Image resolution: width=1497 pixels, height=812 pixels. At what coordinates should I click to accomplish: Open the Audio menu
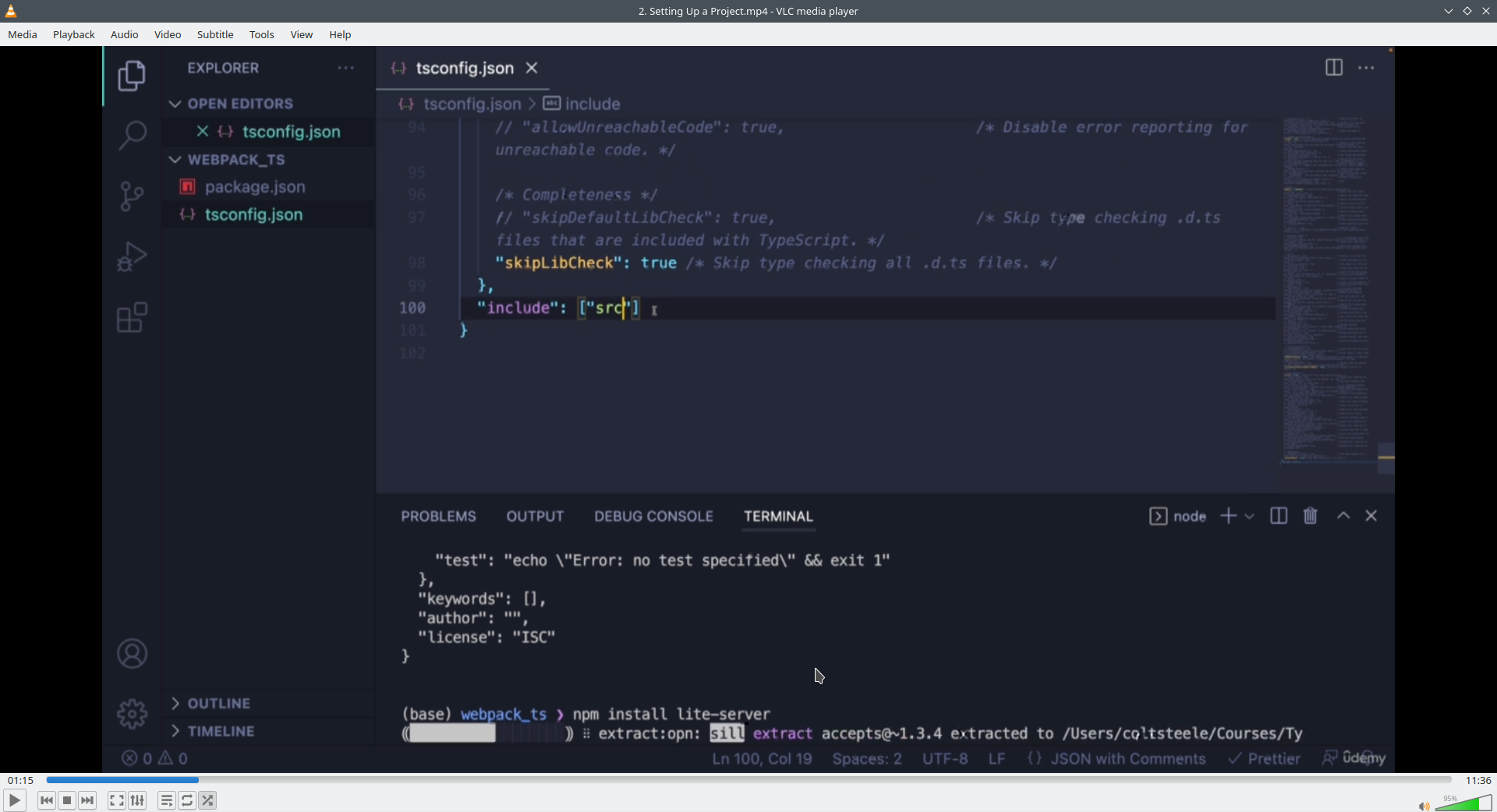coord(125,34)
